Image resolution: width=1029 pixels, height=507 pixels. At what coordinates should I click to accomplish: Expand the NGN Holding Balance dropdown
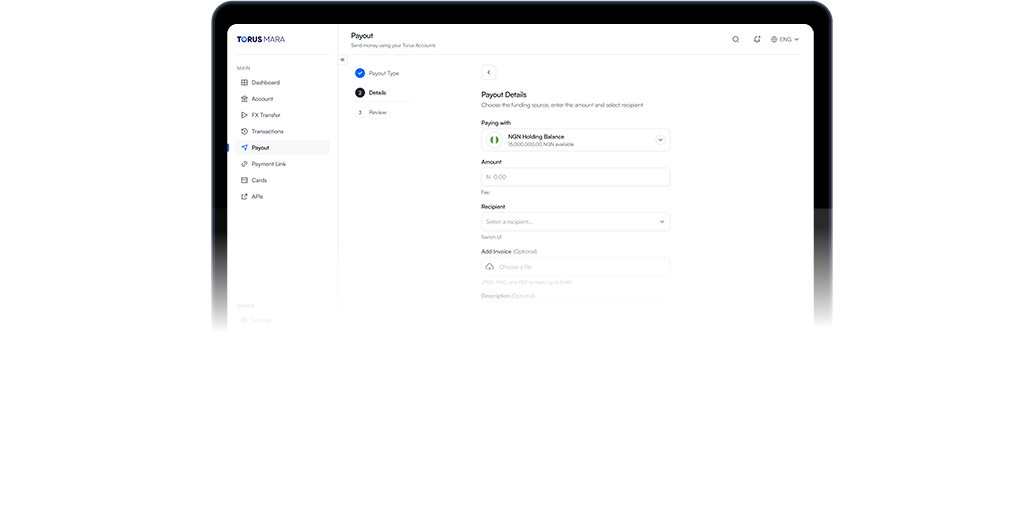tap(660, 140)
